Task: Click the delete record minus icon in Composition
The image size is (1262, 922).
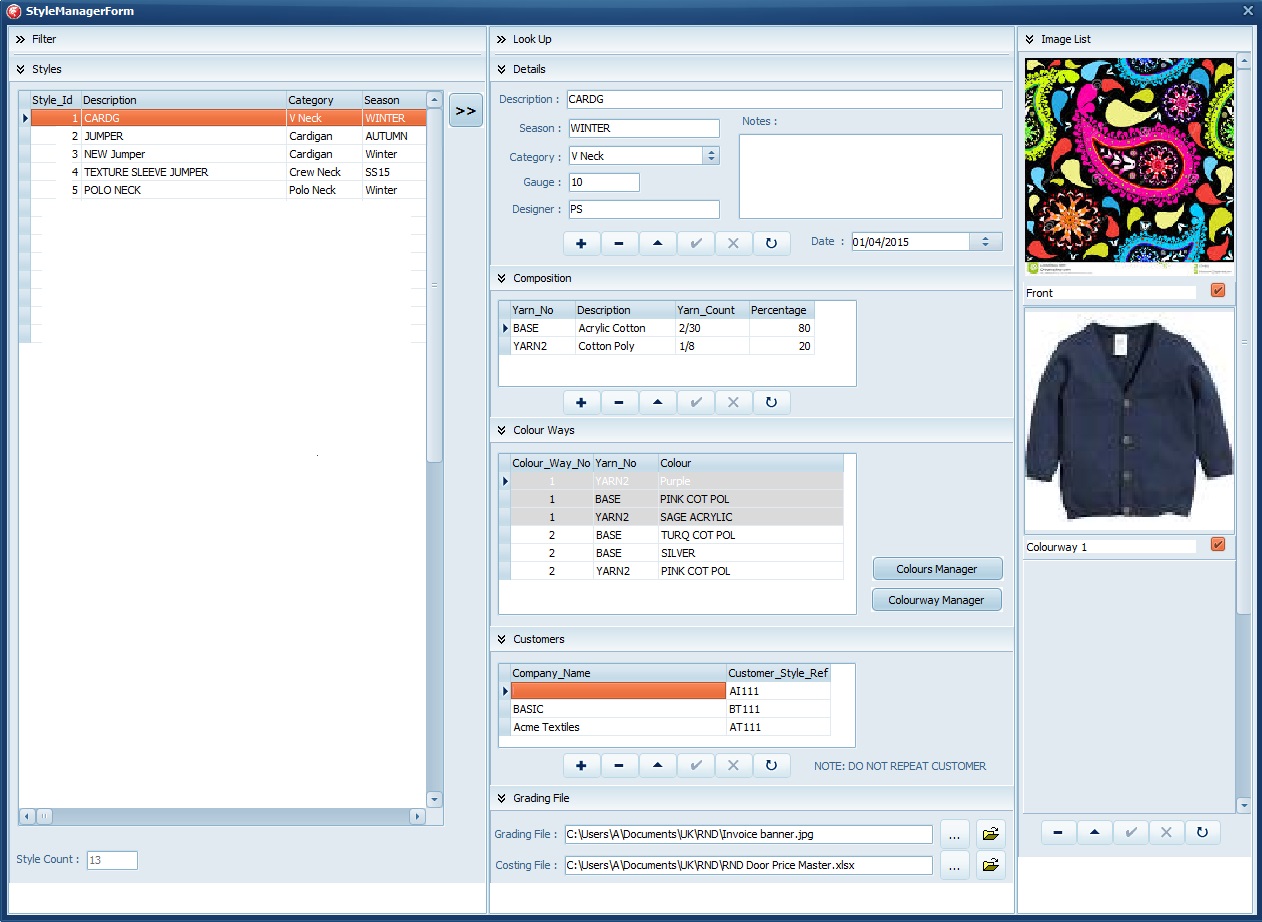Action: click(619, 402)
